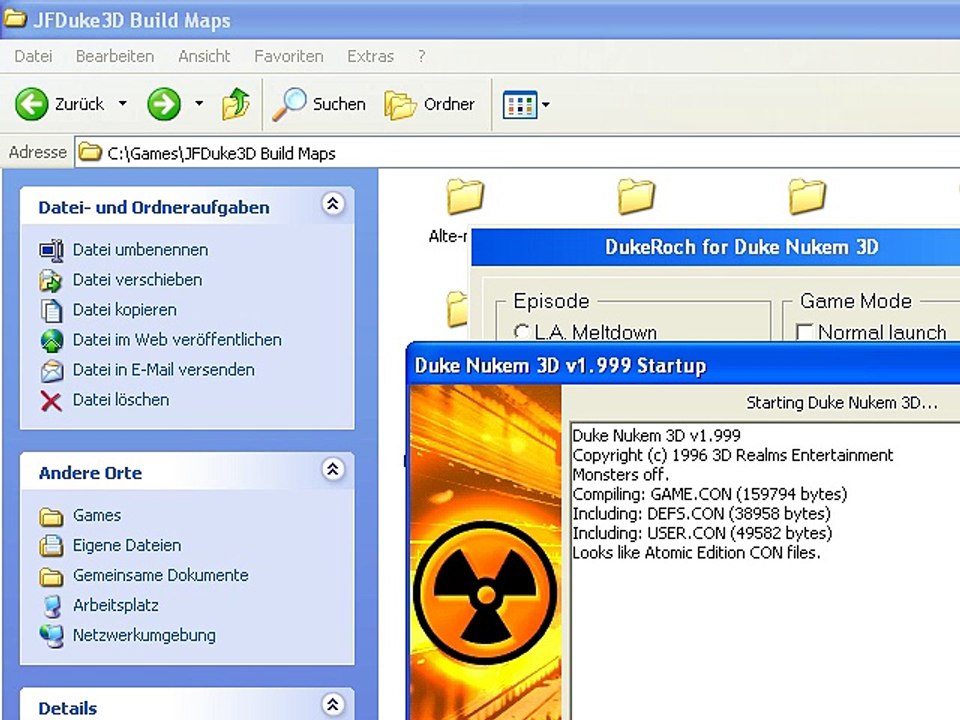Select L.A. Meltdown episode radio button

[522, 332]
